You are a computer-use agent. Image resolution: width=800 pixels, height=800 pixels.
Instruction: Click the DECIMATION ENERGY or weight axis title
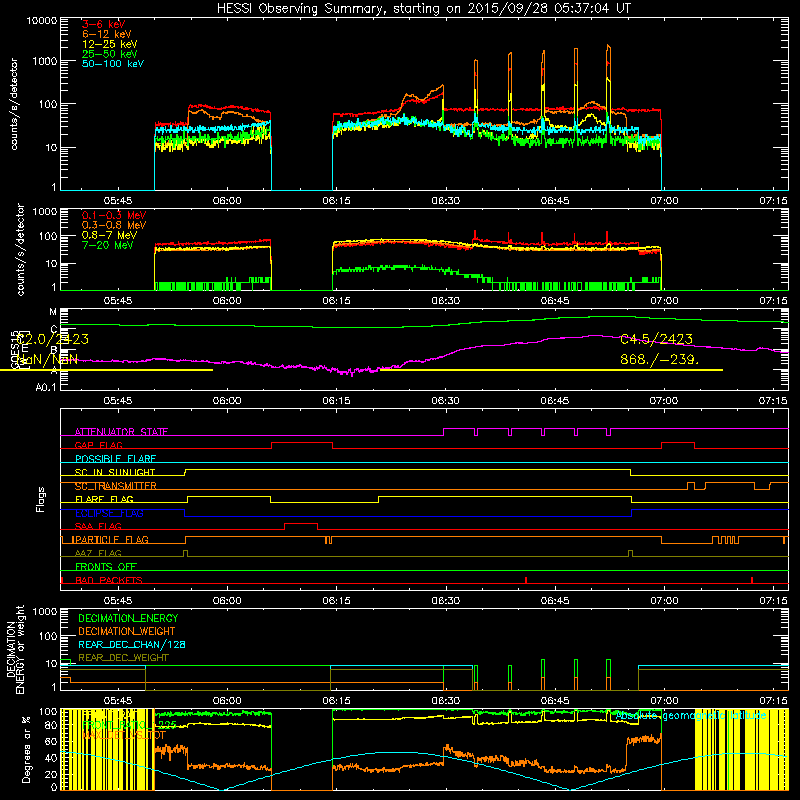click(15, 649)
